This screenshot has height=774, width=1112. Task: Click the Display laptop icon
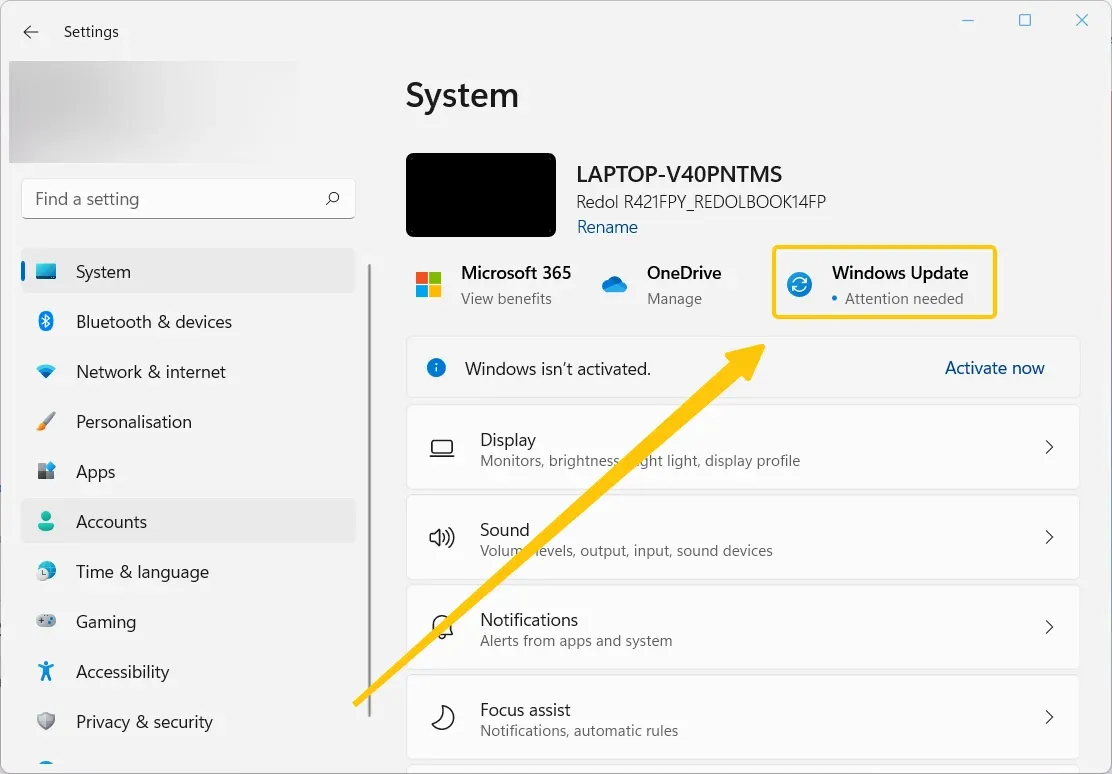[x=442, y=448]
